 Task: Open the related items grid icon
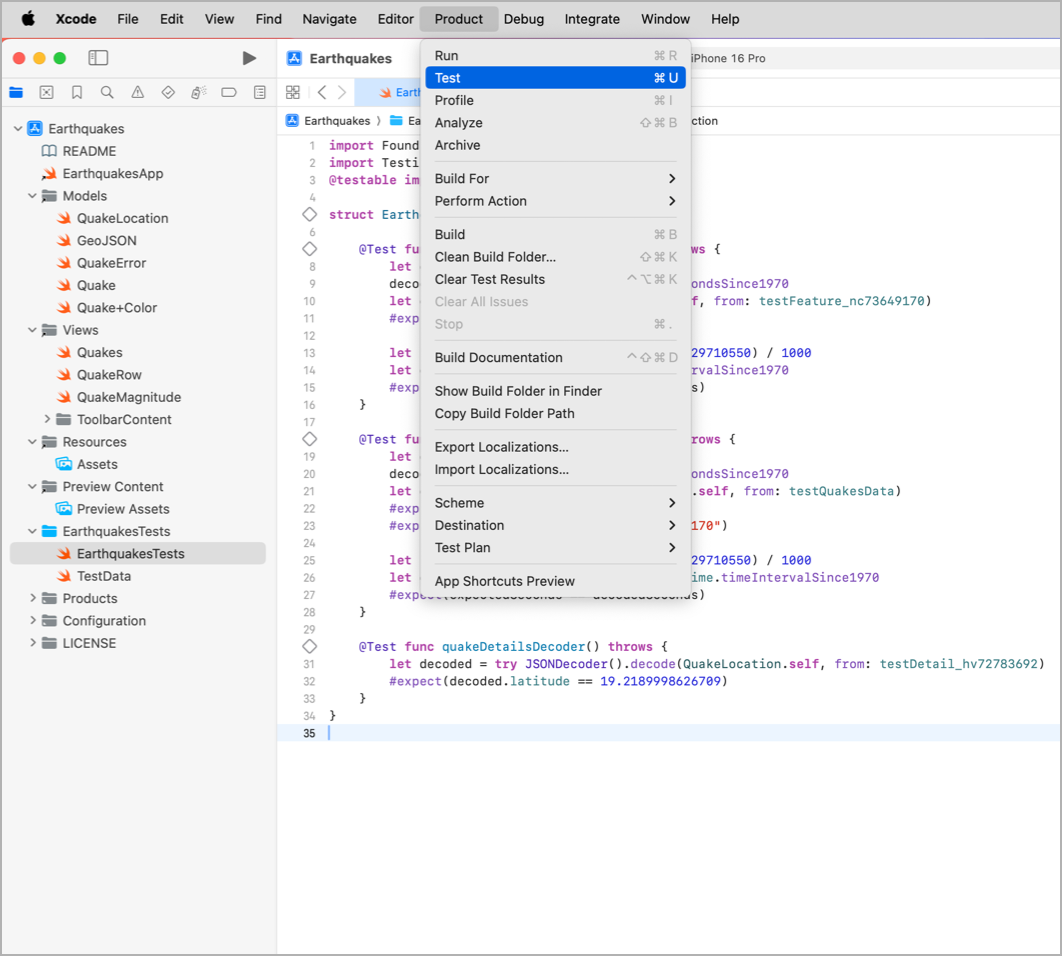coord(293,92)
